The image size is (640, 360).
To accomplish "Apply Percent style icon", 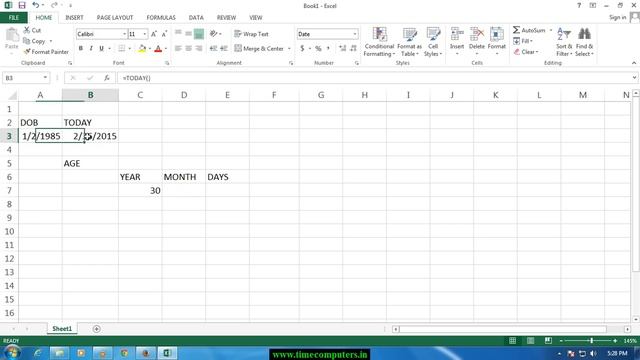I will pyautogui.click(x=318, y=48).
